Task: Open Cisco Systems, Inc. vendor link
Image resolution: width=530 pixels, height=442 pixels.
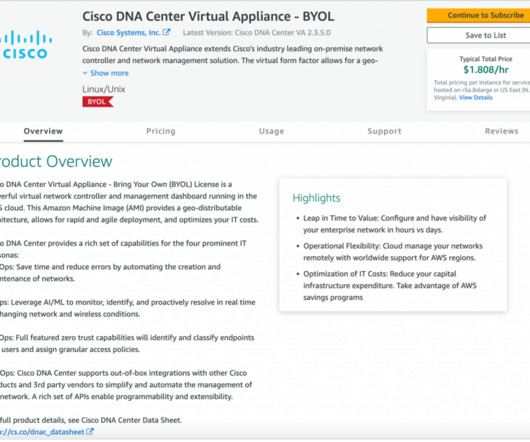Action: [x=128, y=32]
